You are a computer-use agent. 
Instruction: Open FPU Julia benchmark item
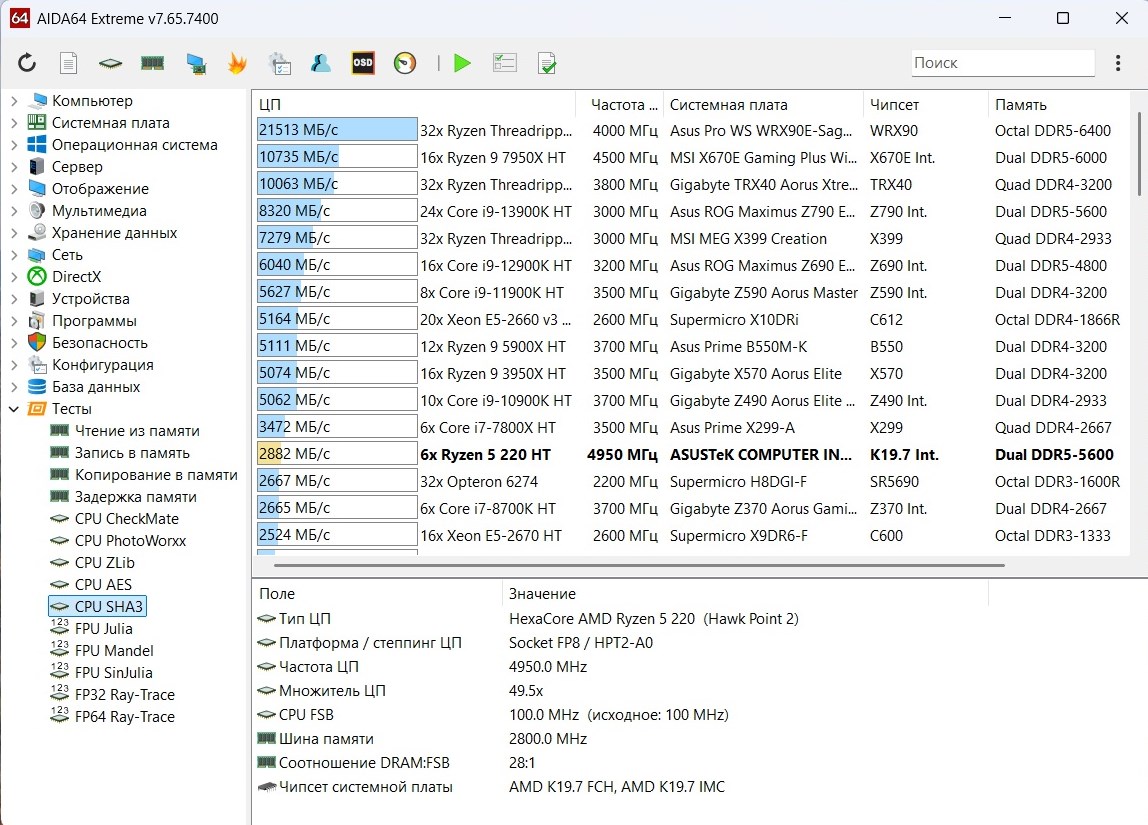pos(103,629)
